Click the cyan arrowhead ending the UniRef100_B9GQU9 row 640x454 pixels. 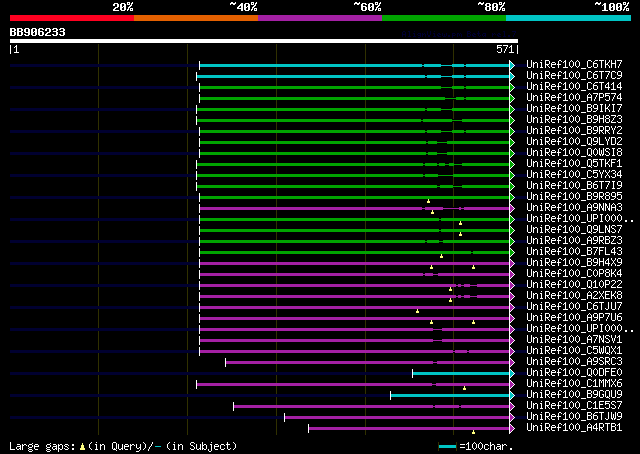coord(512,396)
